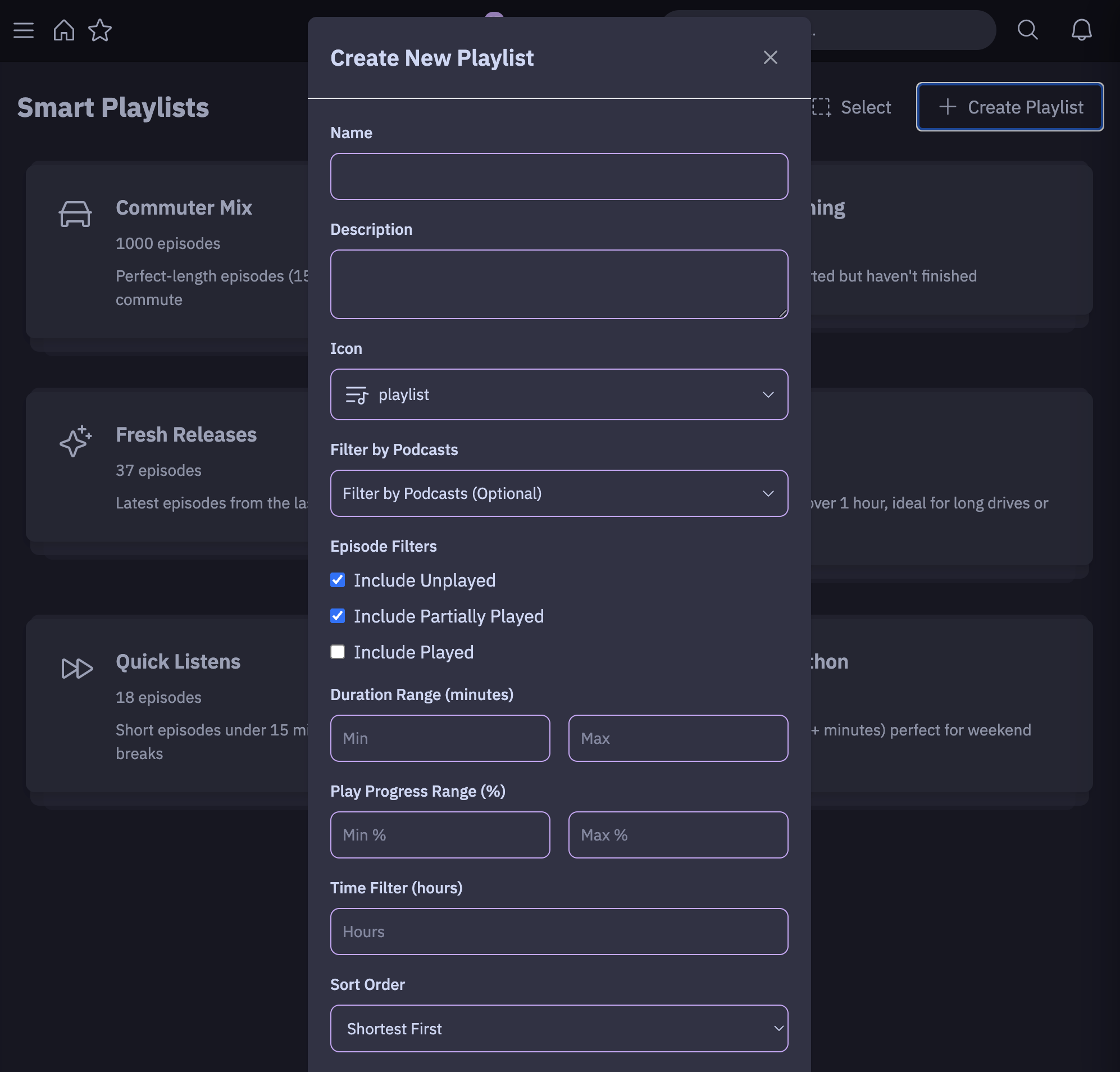Click the "1000 episodes" count

coord(168,243)
